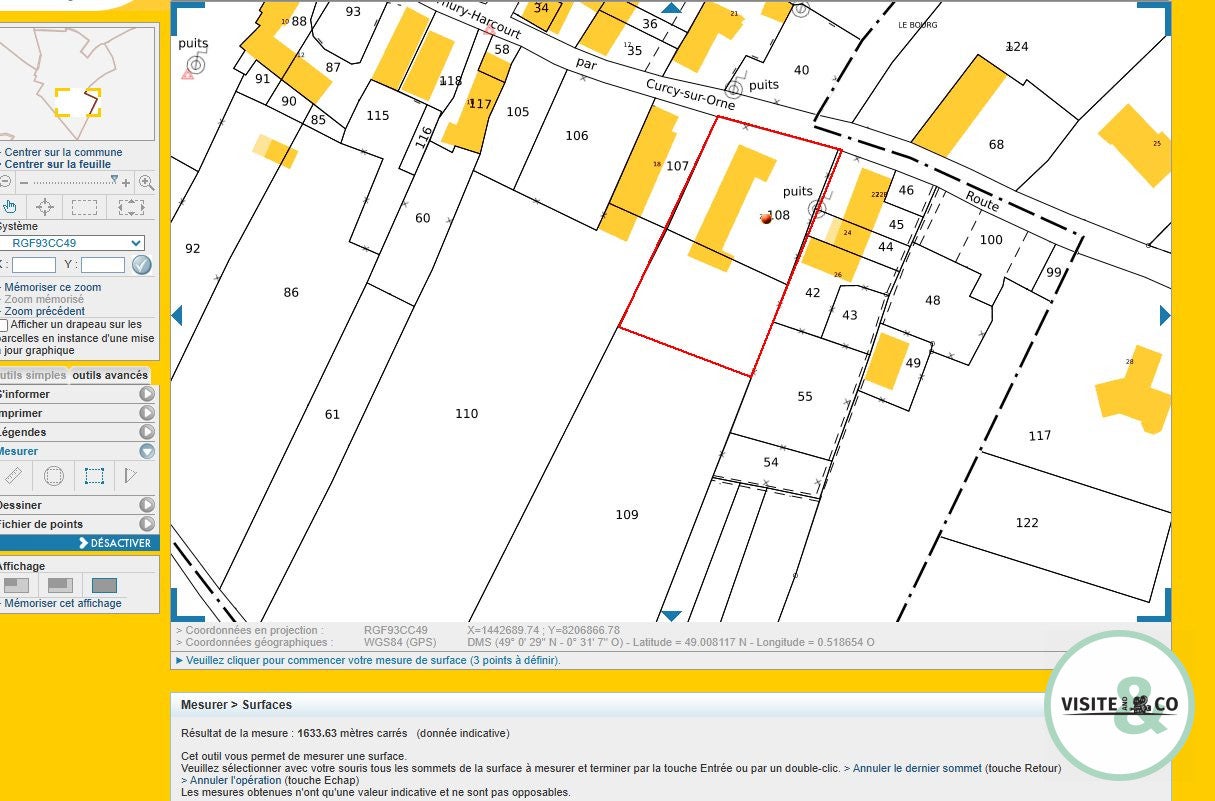Viewport: 1215px width, 801px height.
Task: Click the zoom out magnifier icon
Action: [5, 182]
